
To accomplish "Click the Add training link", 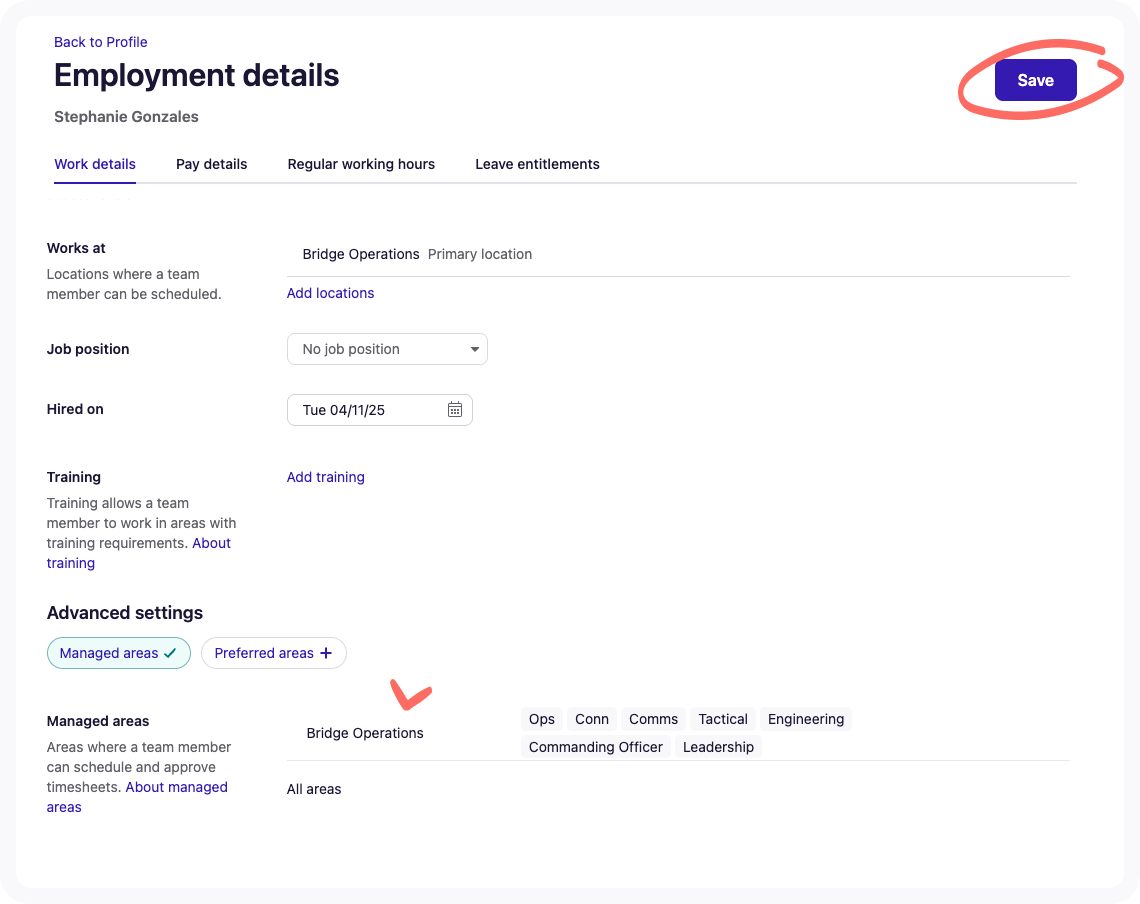I will tap(326, 477).
